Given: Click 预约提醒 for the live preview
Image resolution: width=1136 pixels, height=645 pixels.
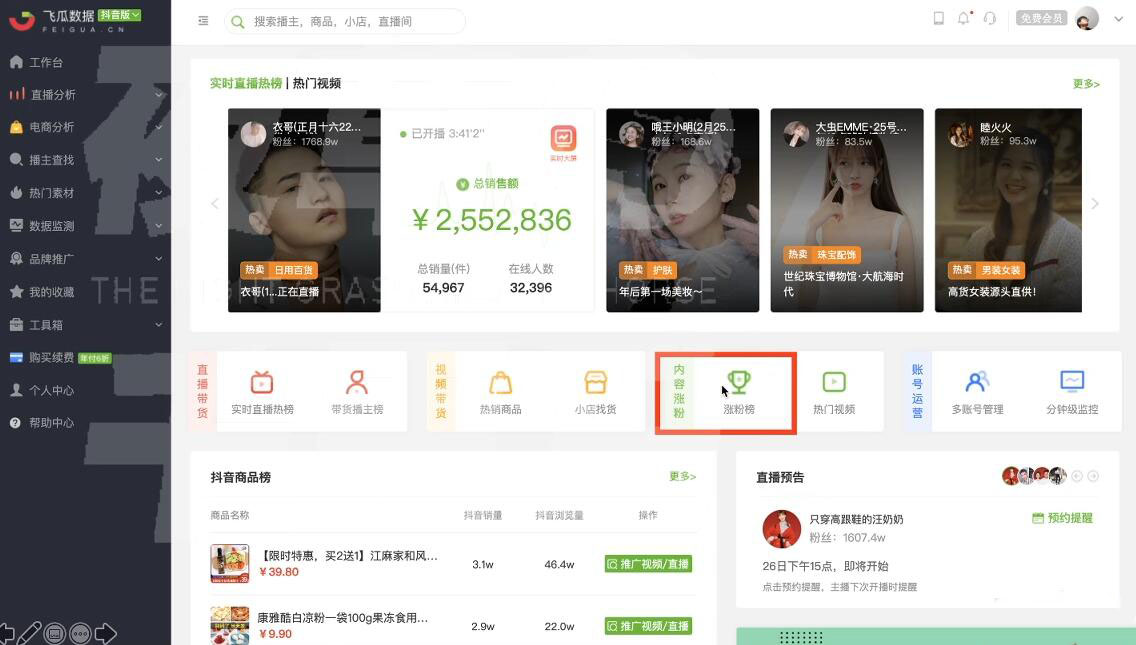Looking at the screenshot, I should (1062, 518).
